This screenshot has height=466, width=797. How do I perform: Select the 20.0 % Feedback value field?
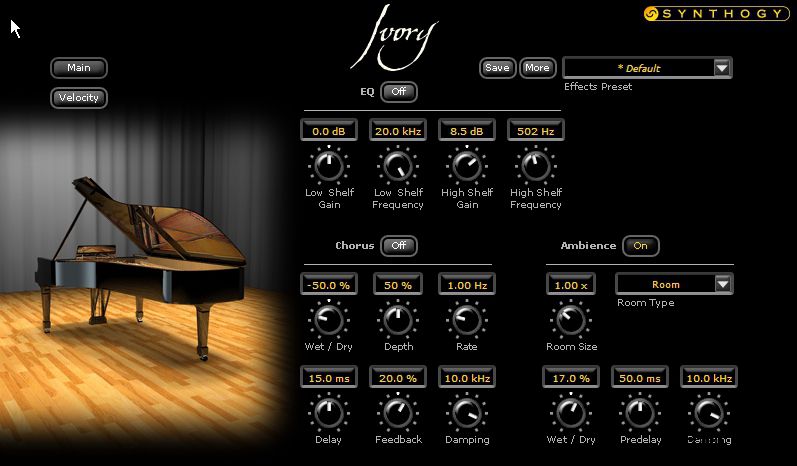click(x=398, y=378)
